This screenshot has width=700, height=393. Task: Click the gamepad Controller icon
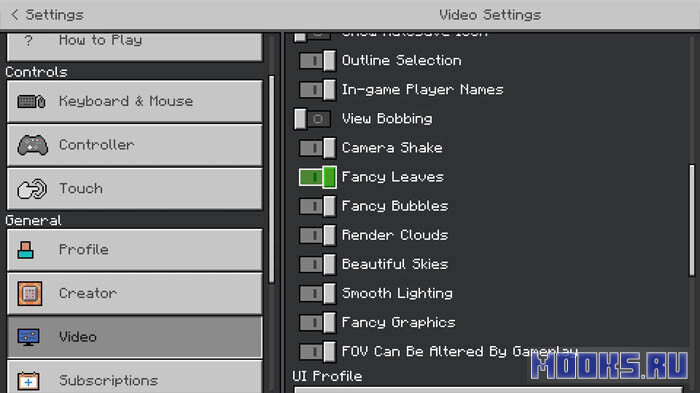pos(32,145)
